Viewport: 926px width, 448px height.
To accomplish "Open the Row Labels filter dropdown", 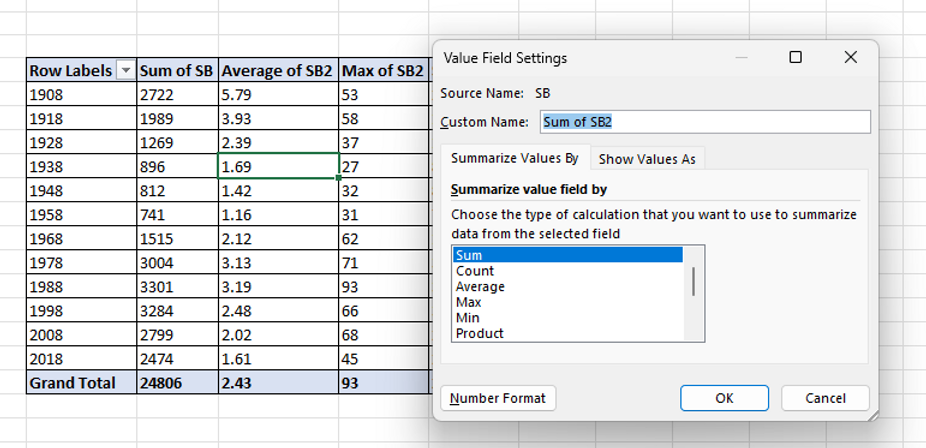I will tap(126, 71).
